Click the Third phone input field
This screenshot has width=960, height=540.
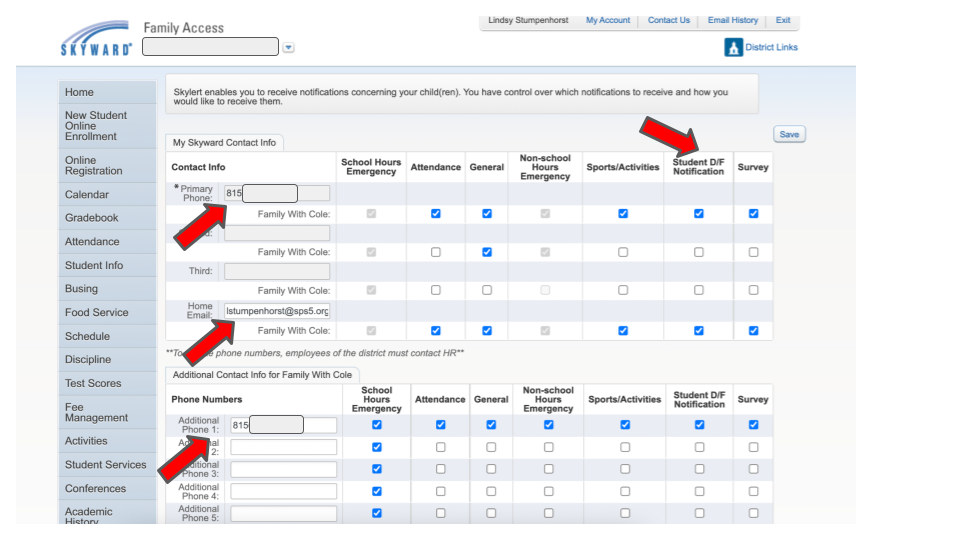tap(277, 271)
